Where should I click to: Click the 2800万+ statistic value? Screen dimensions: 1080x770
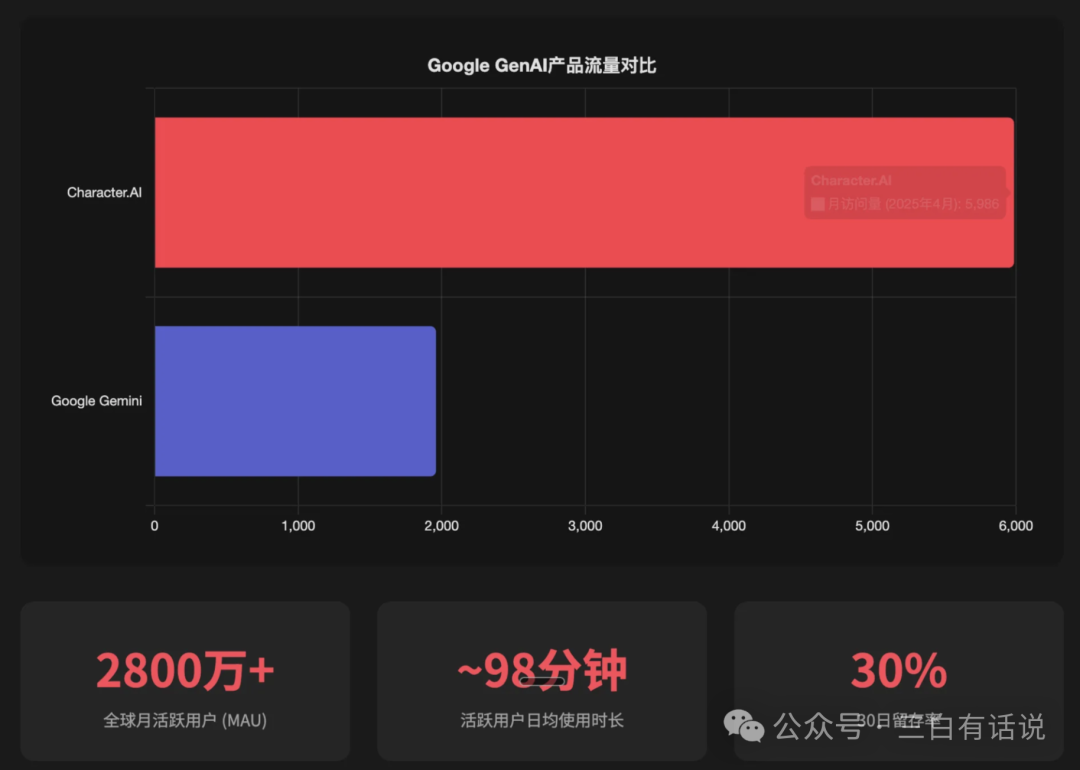pos(185,670)
